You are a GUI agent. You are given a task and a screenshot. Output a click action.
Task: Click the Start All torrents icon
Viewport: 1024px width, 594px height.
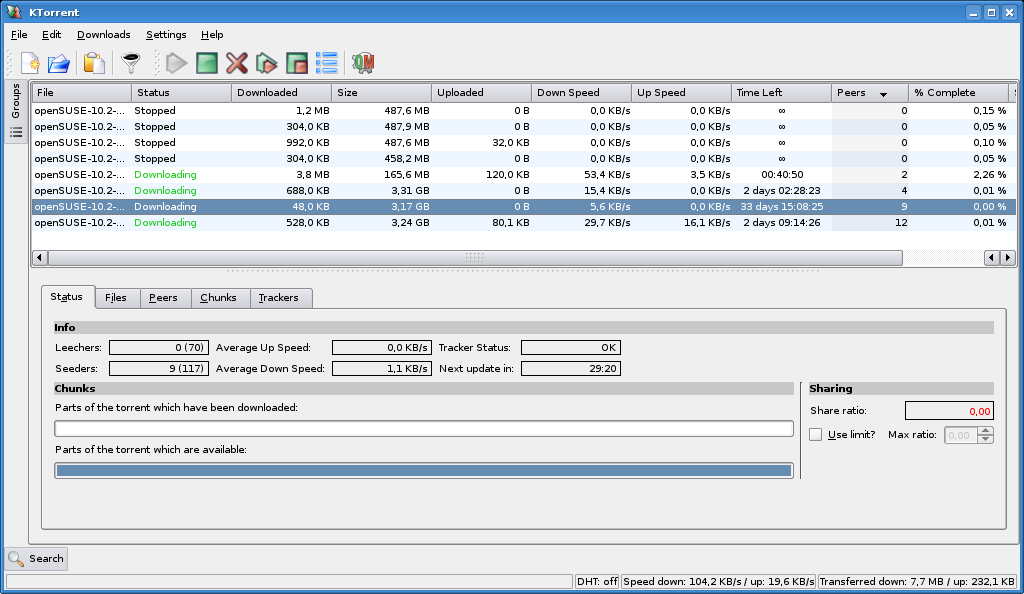266,64
